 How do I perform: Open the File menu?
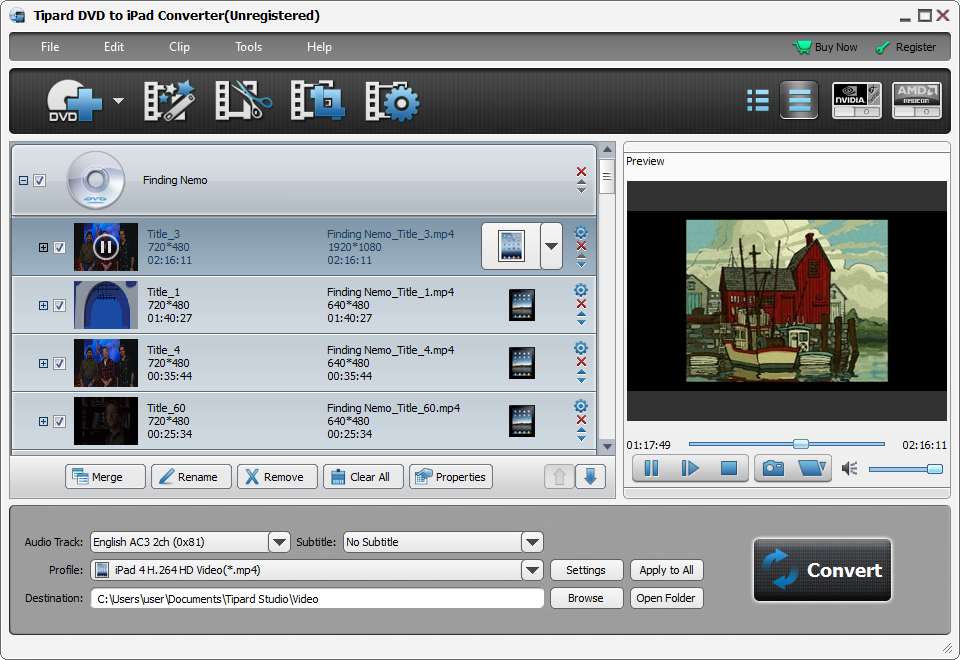(50, 47)
